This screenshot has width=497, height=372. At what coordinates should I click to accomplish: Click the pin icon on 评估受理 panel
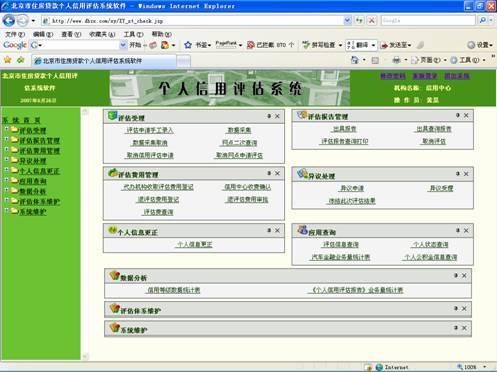[x=269, y=116]
